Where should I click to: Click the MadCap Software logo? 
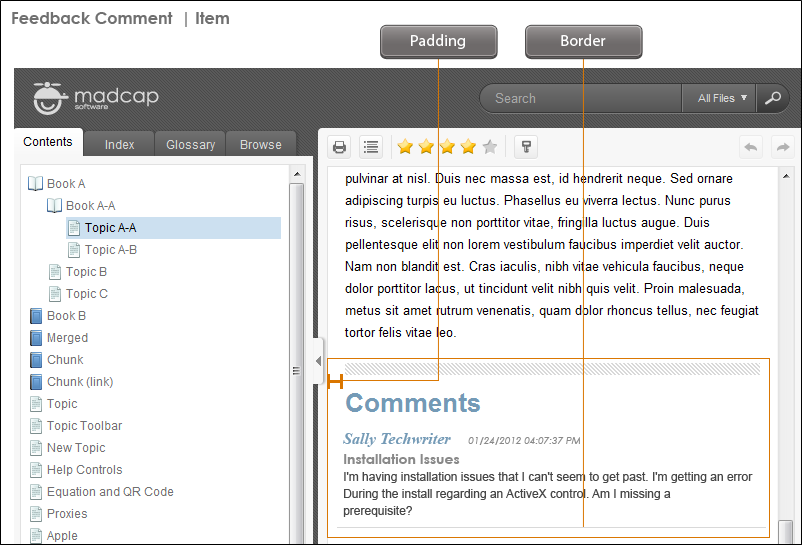(x=96, y=98)
